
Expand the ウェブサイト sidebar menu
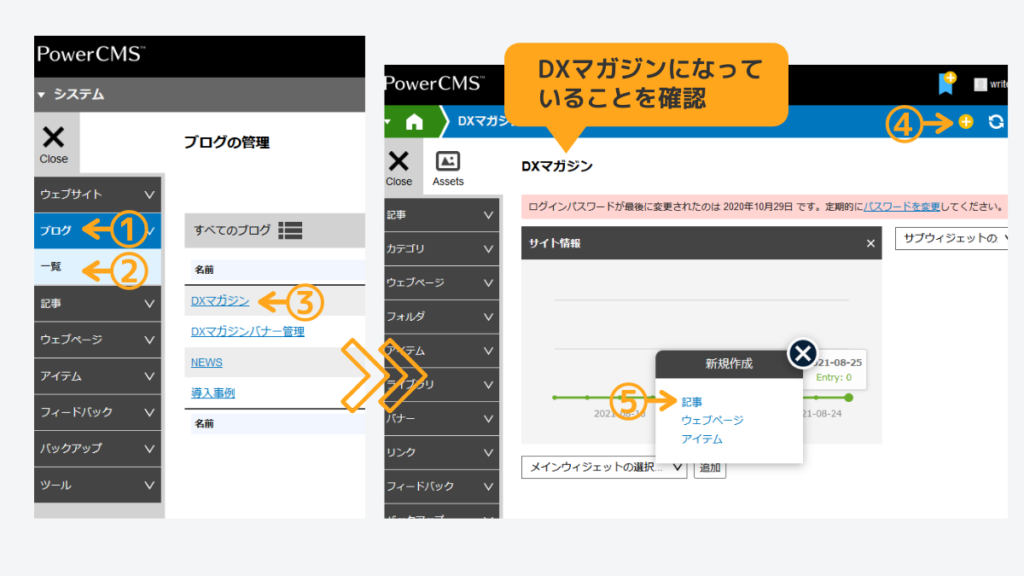(x=98, y=194)
